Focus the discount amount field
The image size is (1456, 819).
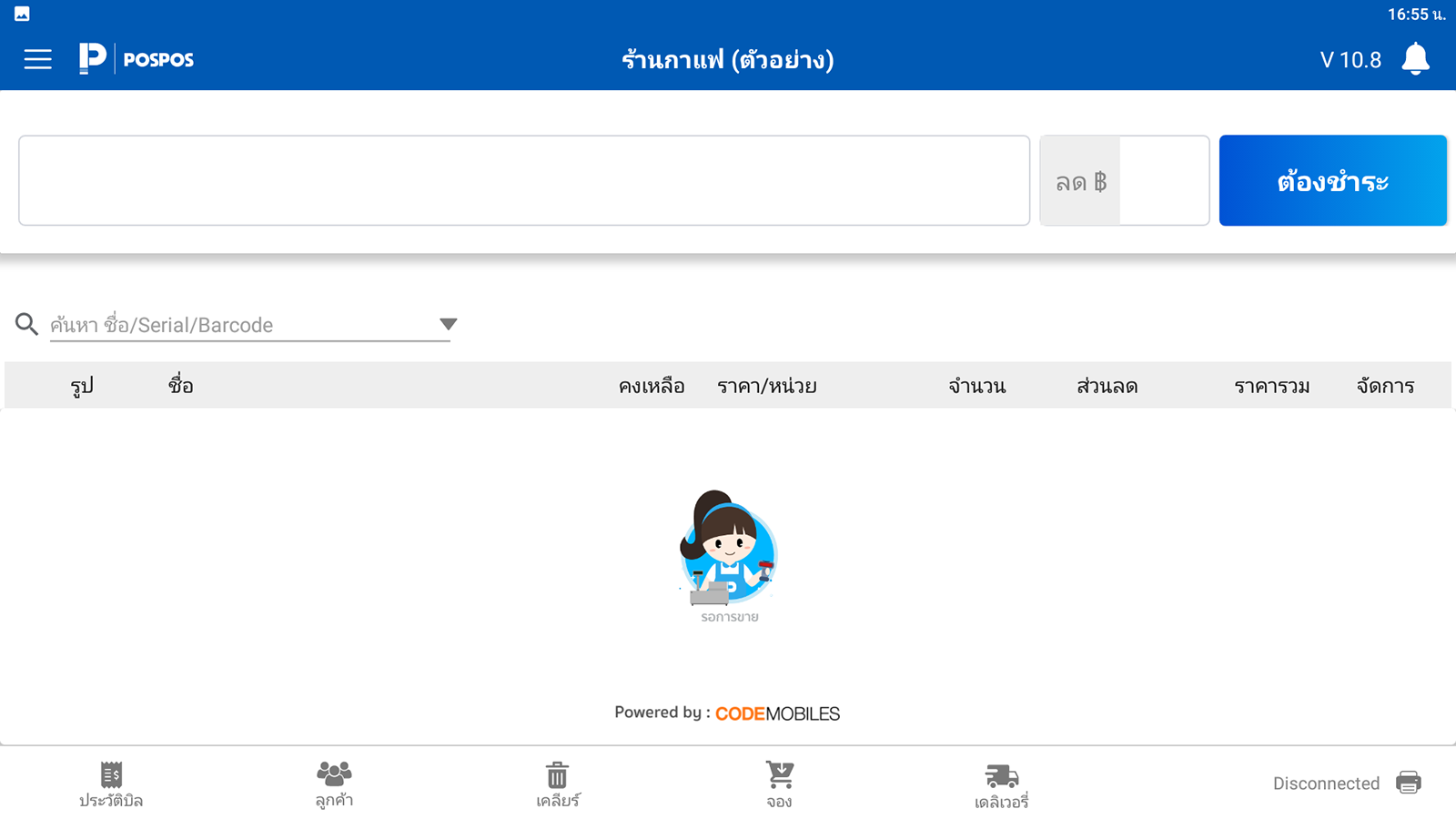click(1163, 181)
